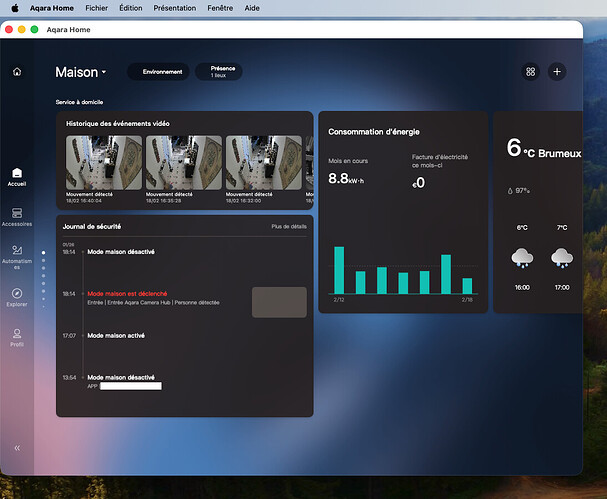The image size is (607, 499).
Task: Click the plus button to add
Action: coord(557,72)
